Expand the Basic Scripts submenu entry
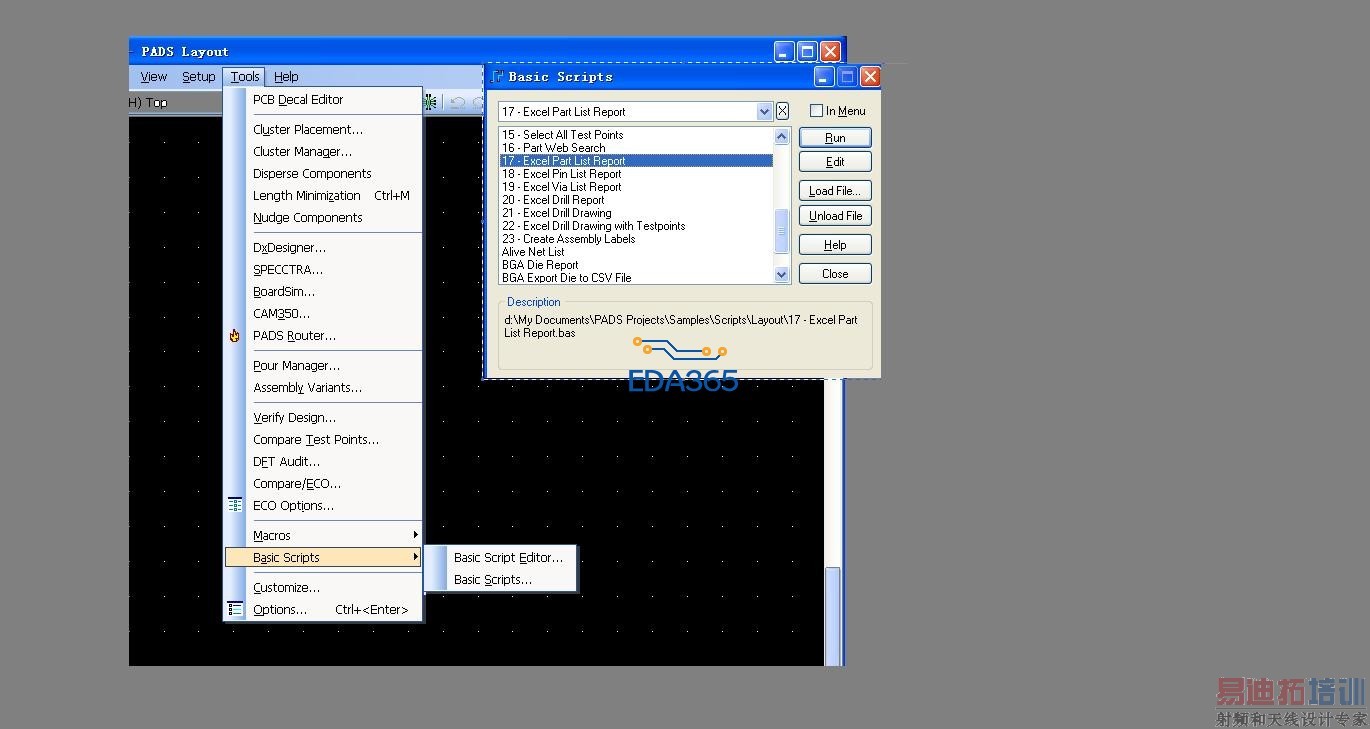The image size is (1370, 729). [x=322, y=558]
